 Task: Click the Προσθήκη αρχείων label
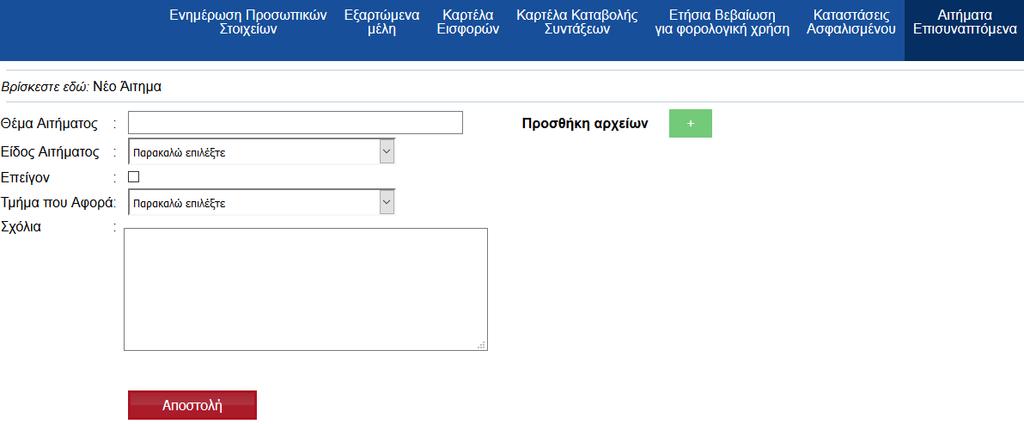[x=585, y=123]
